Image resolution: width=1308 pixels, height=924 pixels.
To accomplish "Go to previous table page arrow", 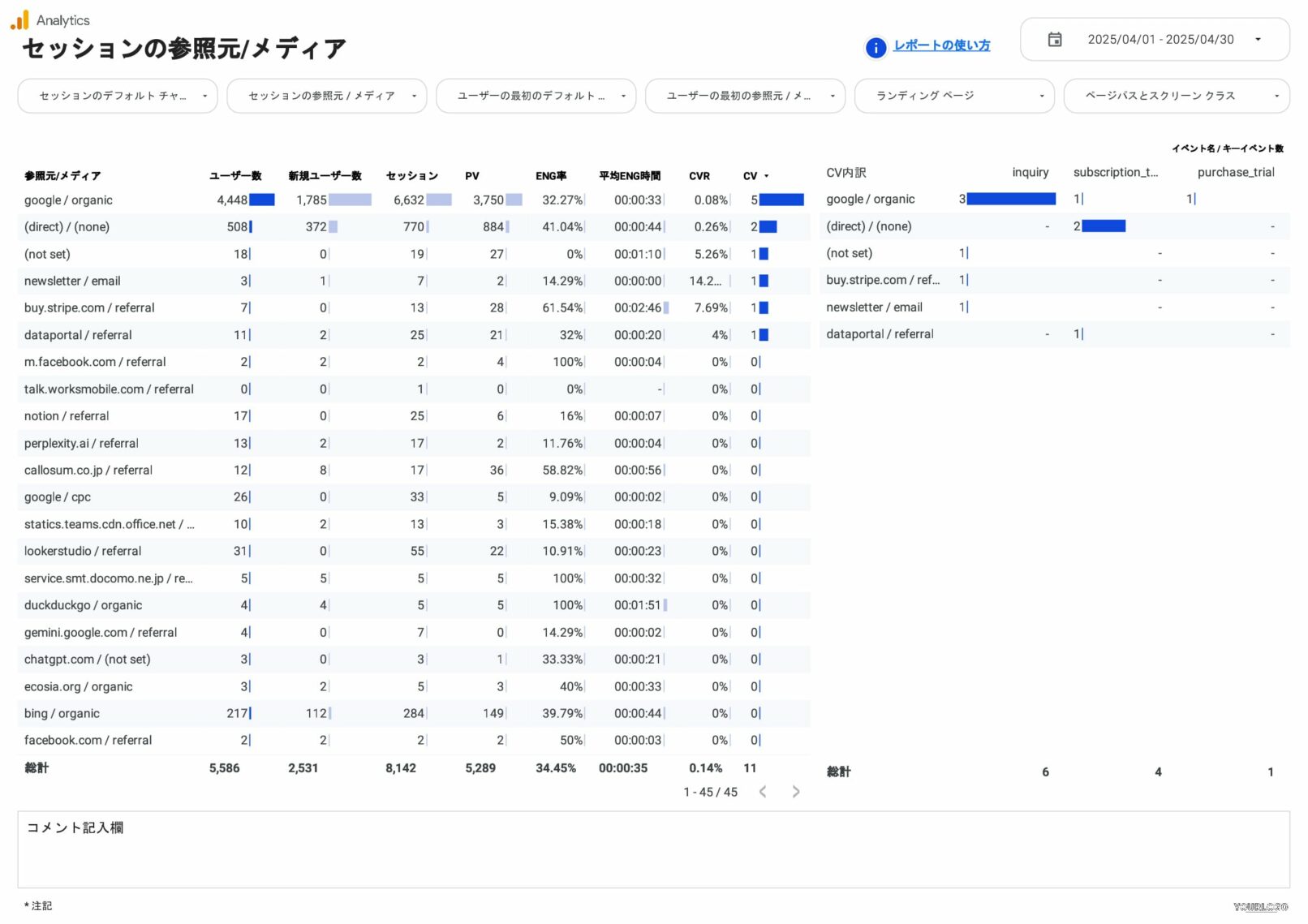I will click(x=763, y=792).
